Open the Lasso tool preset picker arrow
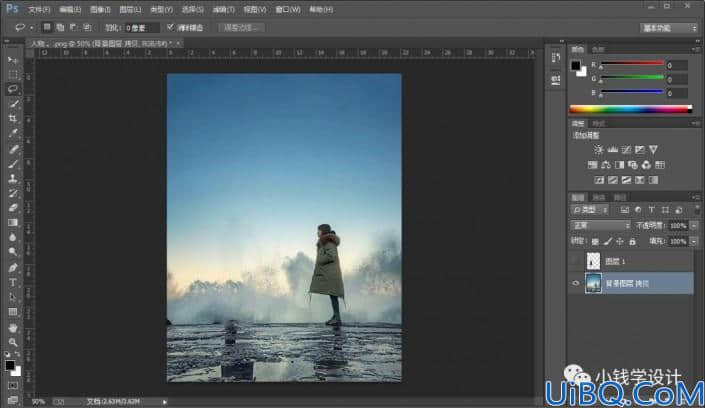Viewport: 705px width, 408px height. click(x=31, y=27)
